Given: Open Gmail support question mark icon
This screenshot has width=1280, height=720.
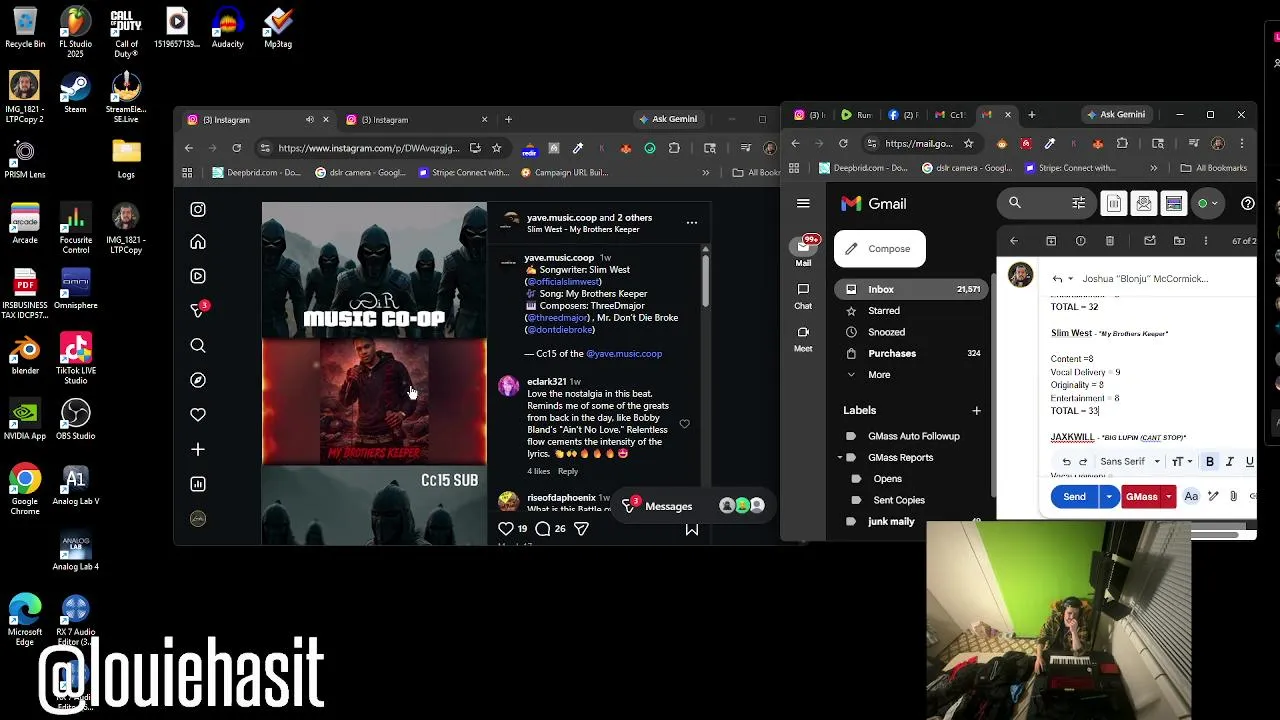Looking at the screenshot, I should 1247,203.
